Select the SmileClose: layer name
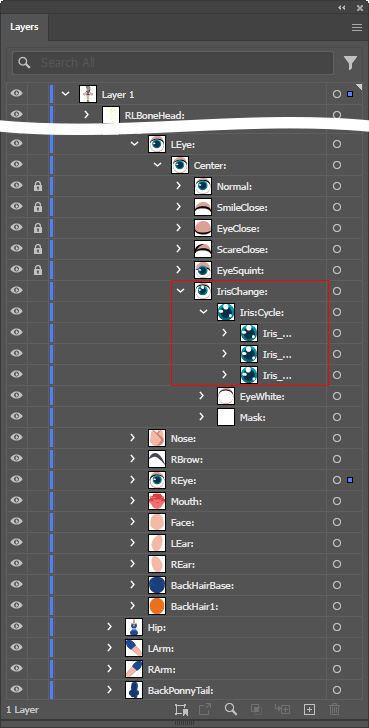 pyautogui.click(x=242, y=208)
